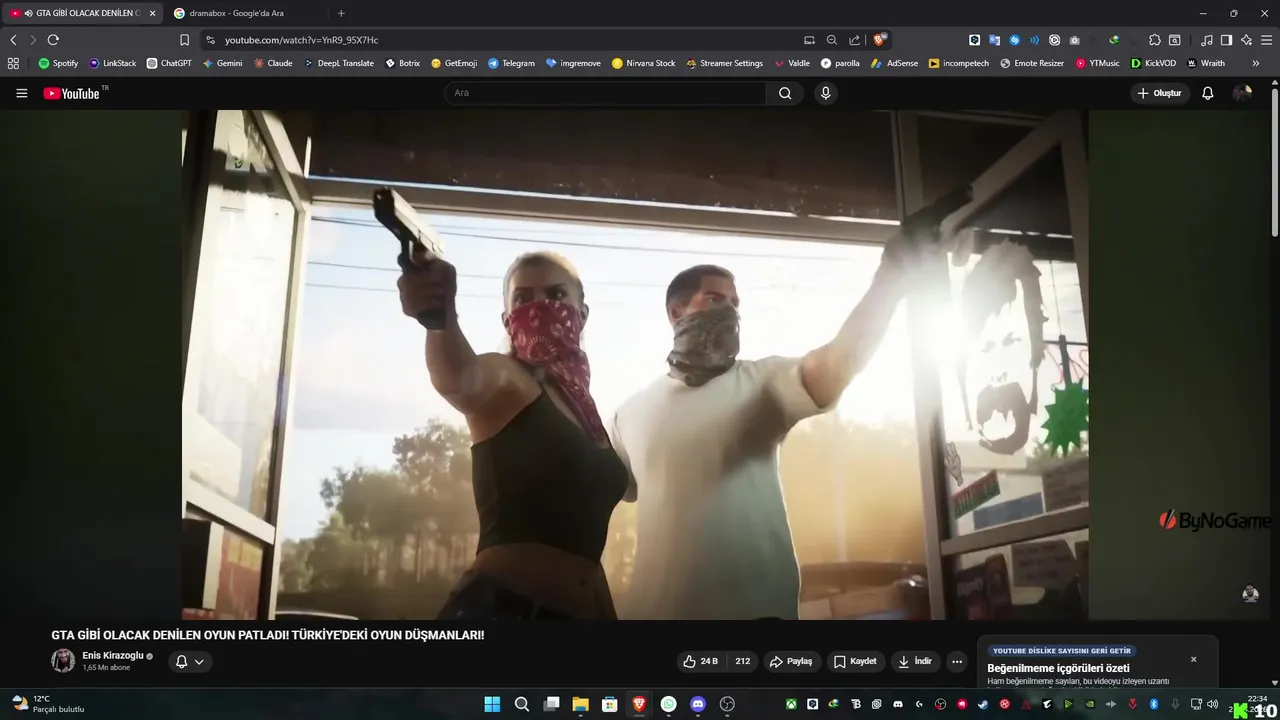1280x720 pixels.
Task: Open Spotify bookmark
Action: [58, 63]
